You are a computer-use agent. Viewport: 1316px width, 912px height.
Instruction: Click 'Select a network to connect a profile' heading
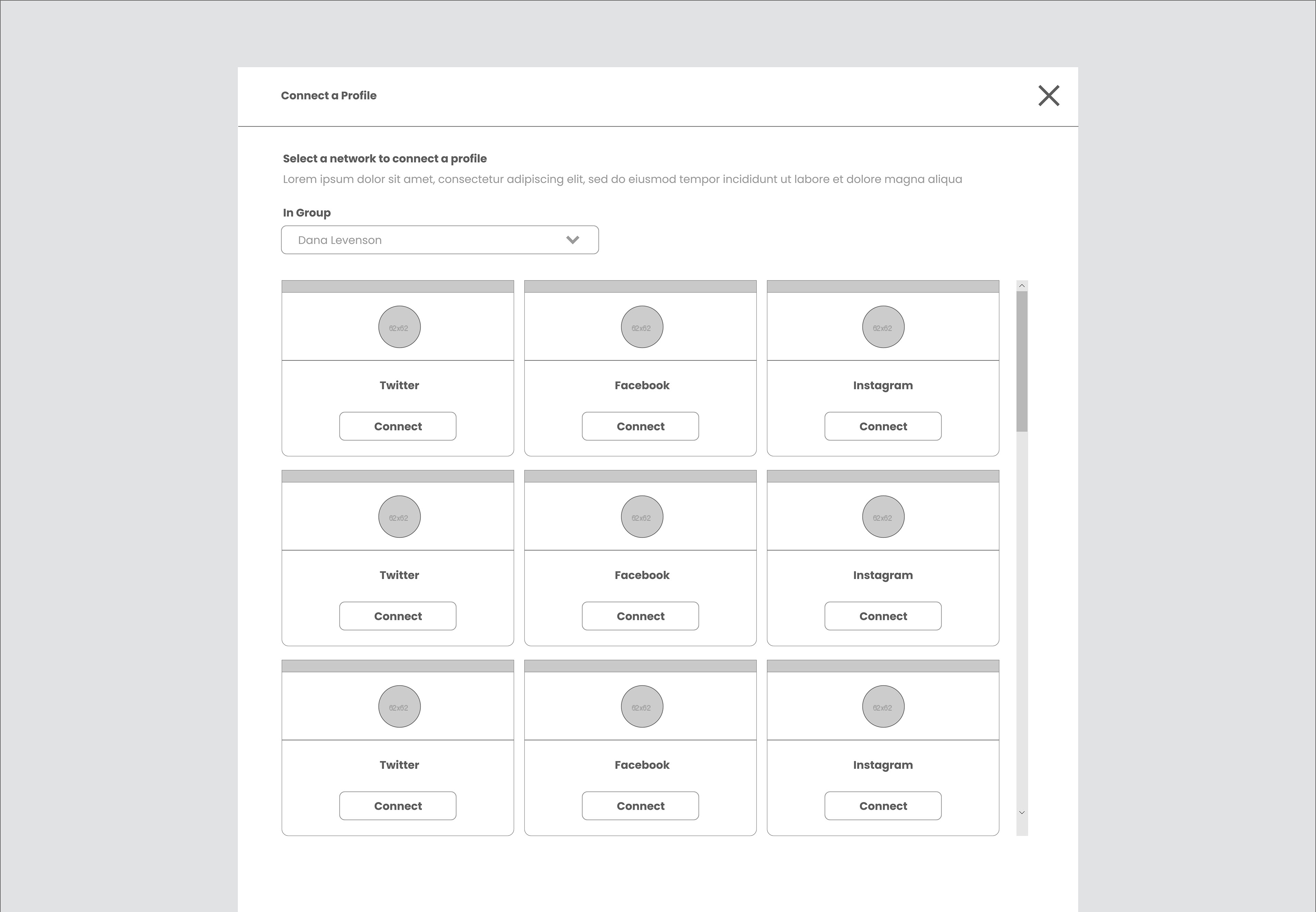pyautogui.click(x=385, y=159)
